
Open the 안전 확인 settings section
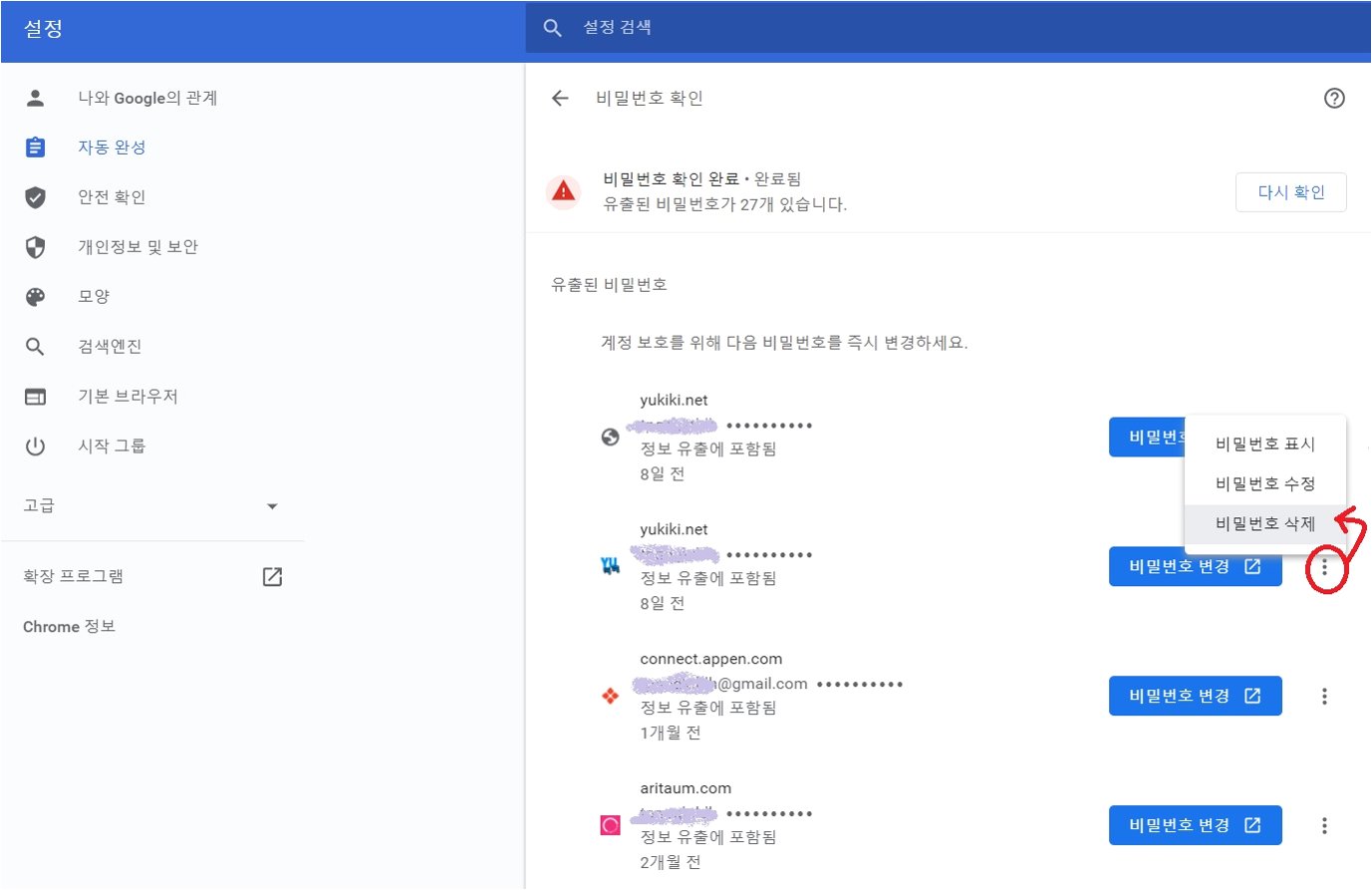tap(112, 197)
